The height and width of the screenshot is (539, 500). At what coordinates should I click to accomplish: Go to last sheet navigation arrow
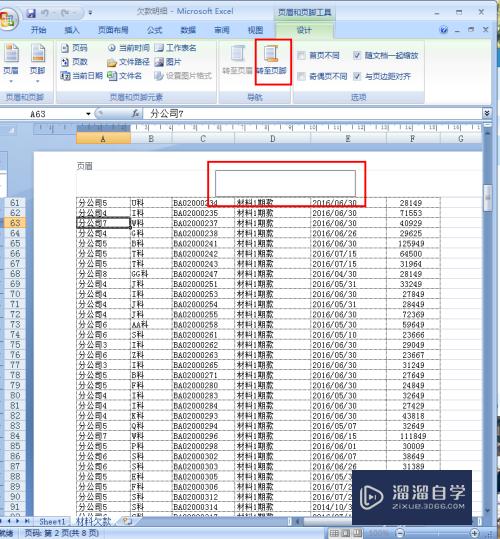click(27, 521)
